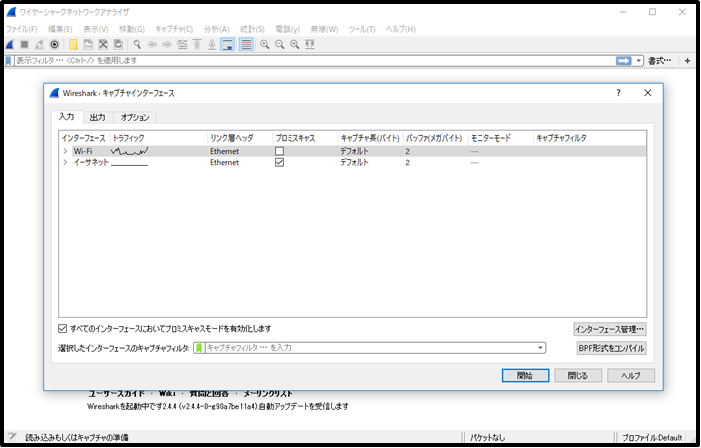Toggle auto-scroll during live capture icon
701x448 pixels.
click(228, 44)
